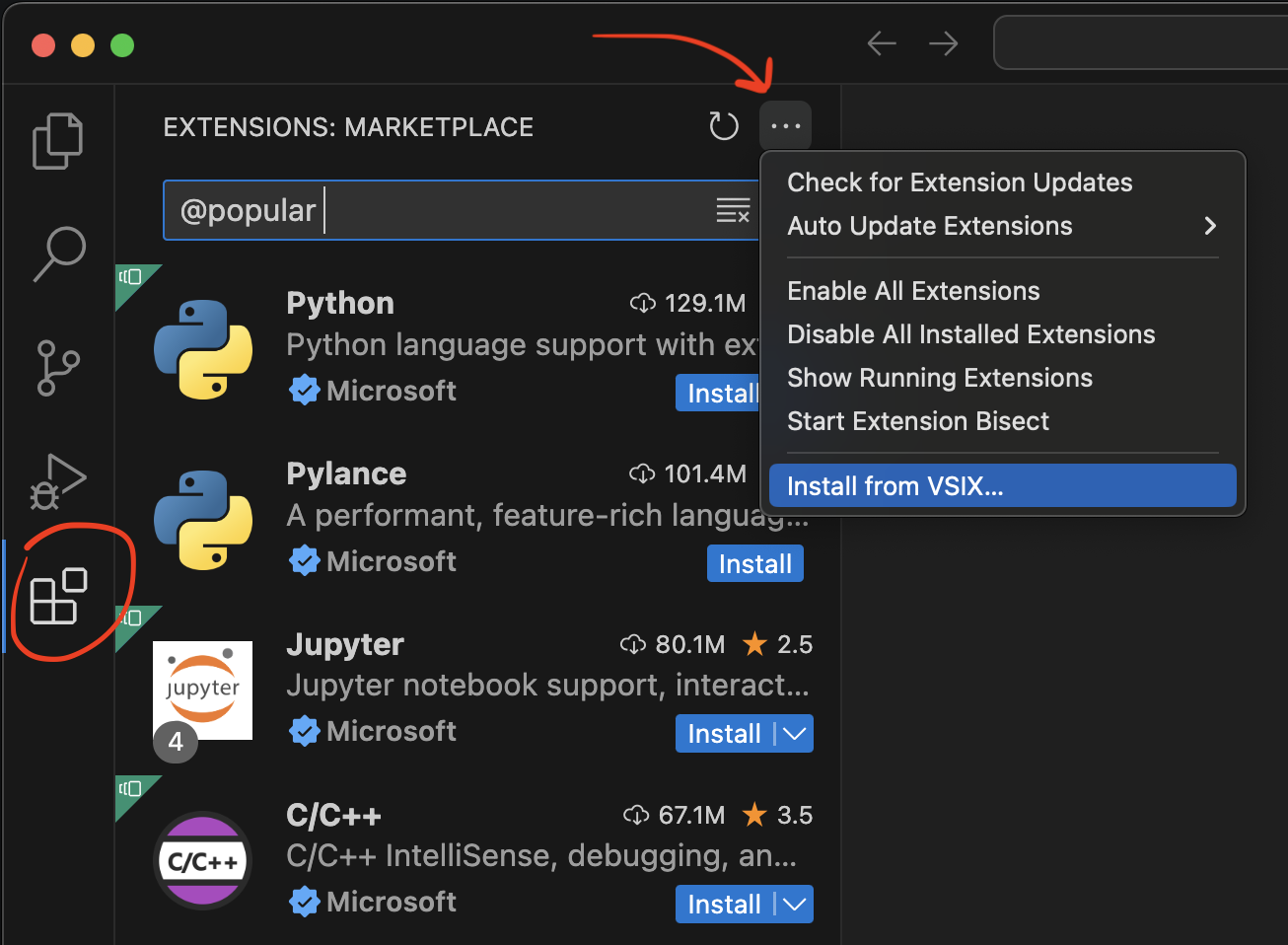
Task: Go forward using the right arrow
Action: point(944,43)
